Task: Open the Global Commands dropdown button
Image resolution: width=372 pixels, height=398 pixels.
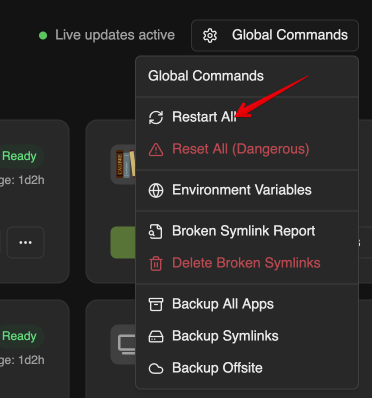Action: tap(275, 35)
